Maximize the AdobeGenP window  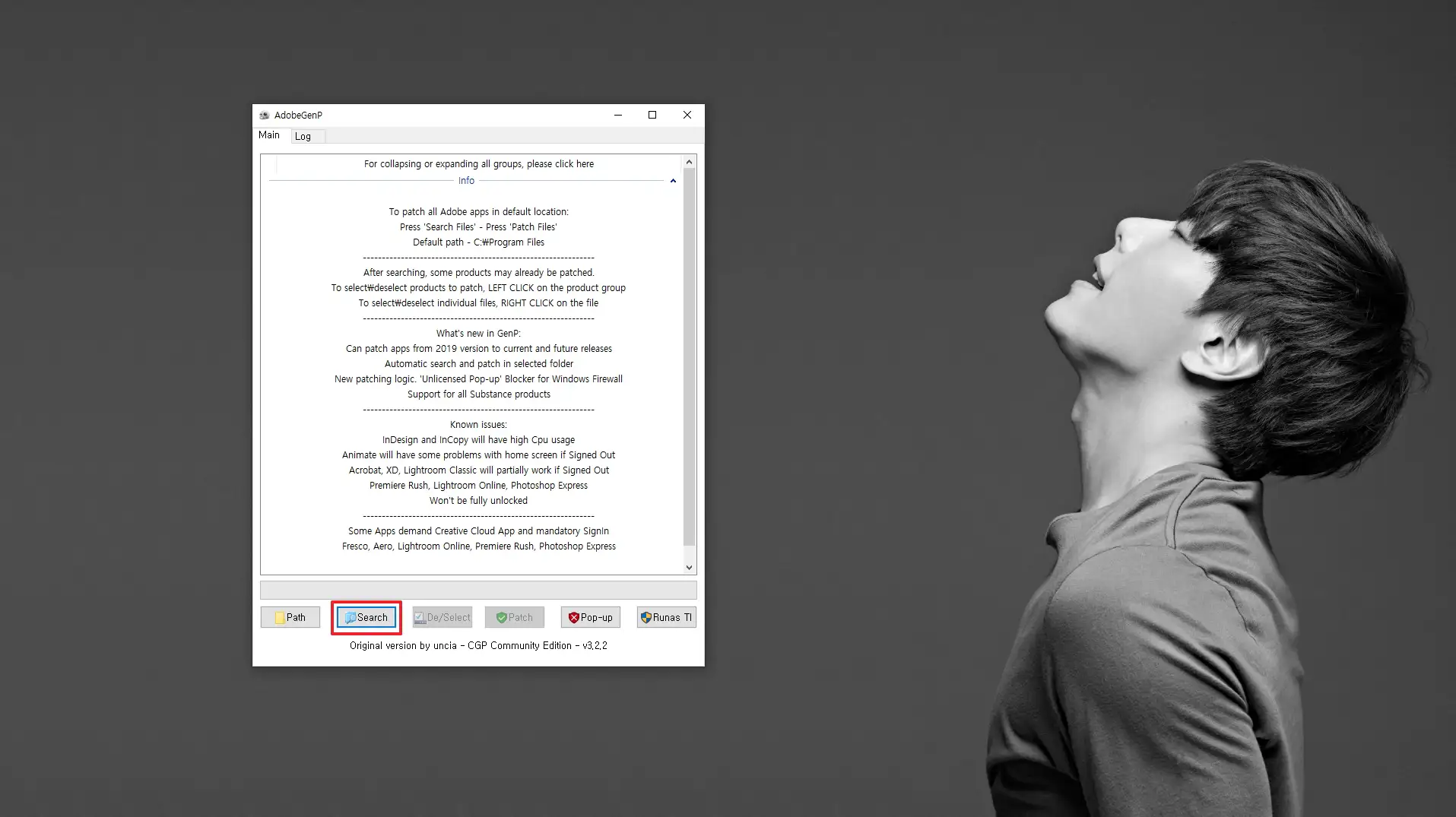652,115
